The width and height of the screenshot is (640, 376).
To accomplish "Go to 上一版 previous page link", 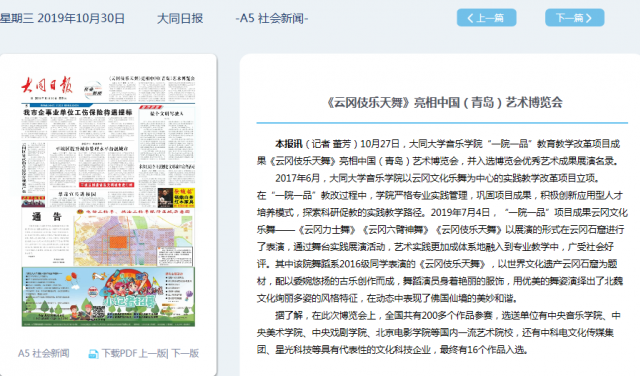I will 153,353.
